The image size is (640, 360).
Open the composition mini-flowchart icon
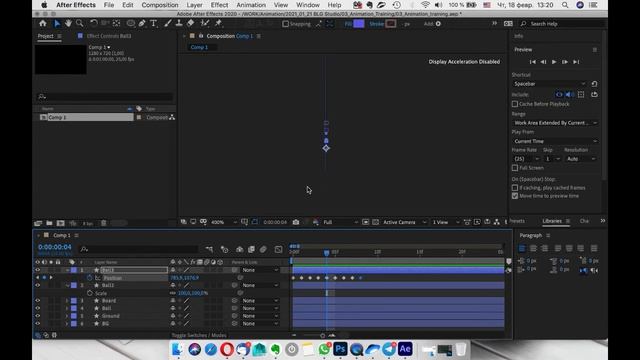pyautogui.click(x=209, y=249)
